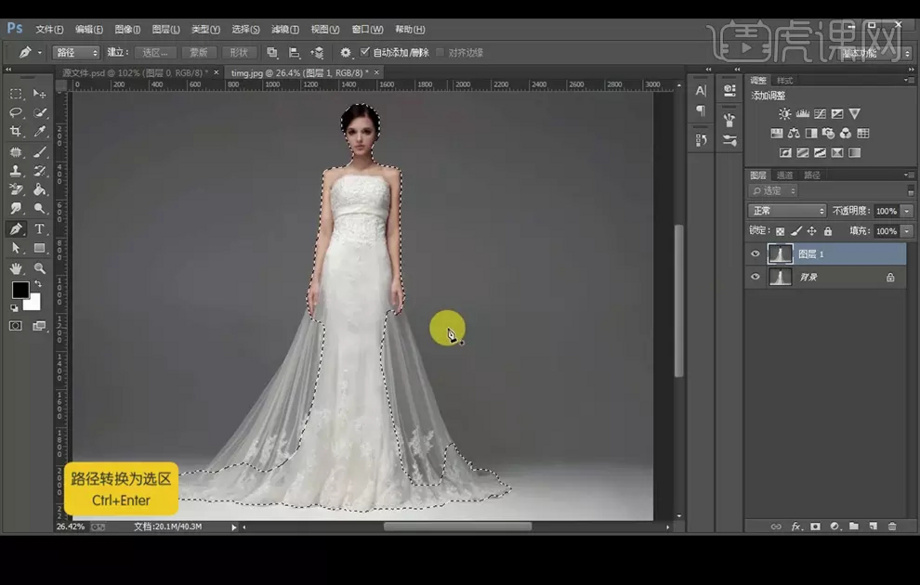Open the Pen tool preset picker arrow
The height and width of the screenshot is (585, 920).
(40, 53)
